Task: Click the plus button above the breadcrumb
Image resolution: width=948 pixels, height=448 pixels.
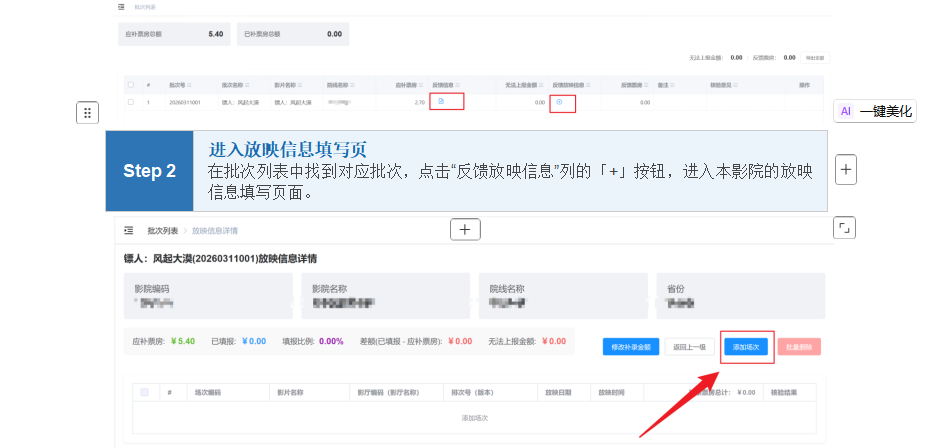Action: pos(465,229)
